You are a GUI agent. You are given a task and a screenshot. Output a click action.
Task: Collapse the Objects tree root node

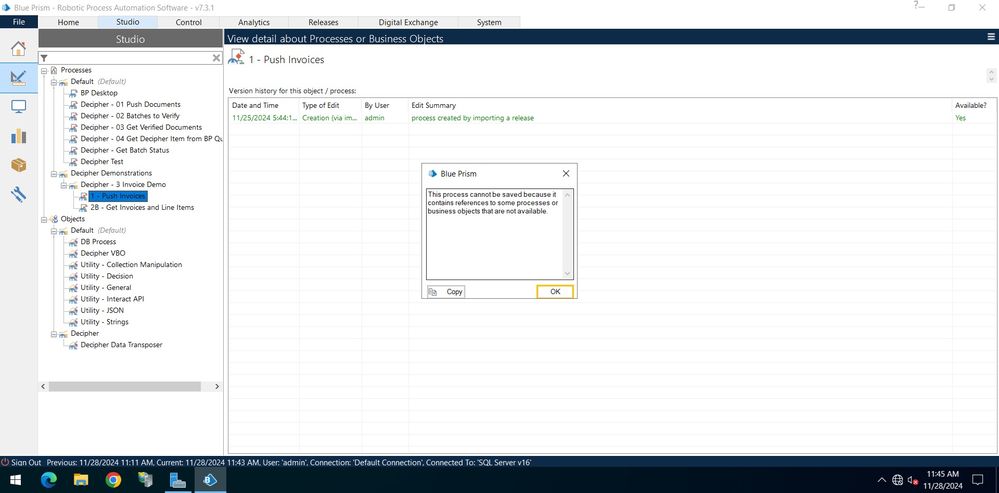pos(42,219)
